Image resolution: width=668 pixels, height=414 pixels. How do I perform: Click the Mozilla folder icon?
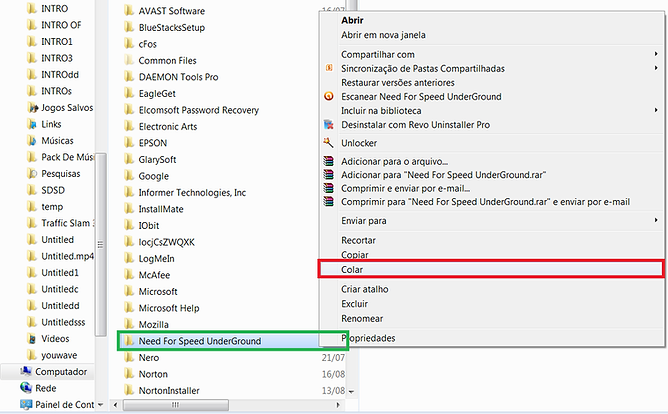coord(129,324)
